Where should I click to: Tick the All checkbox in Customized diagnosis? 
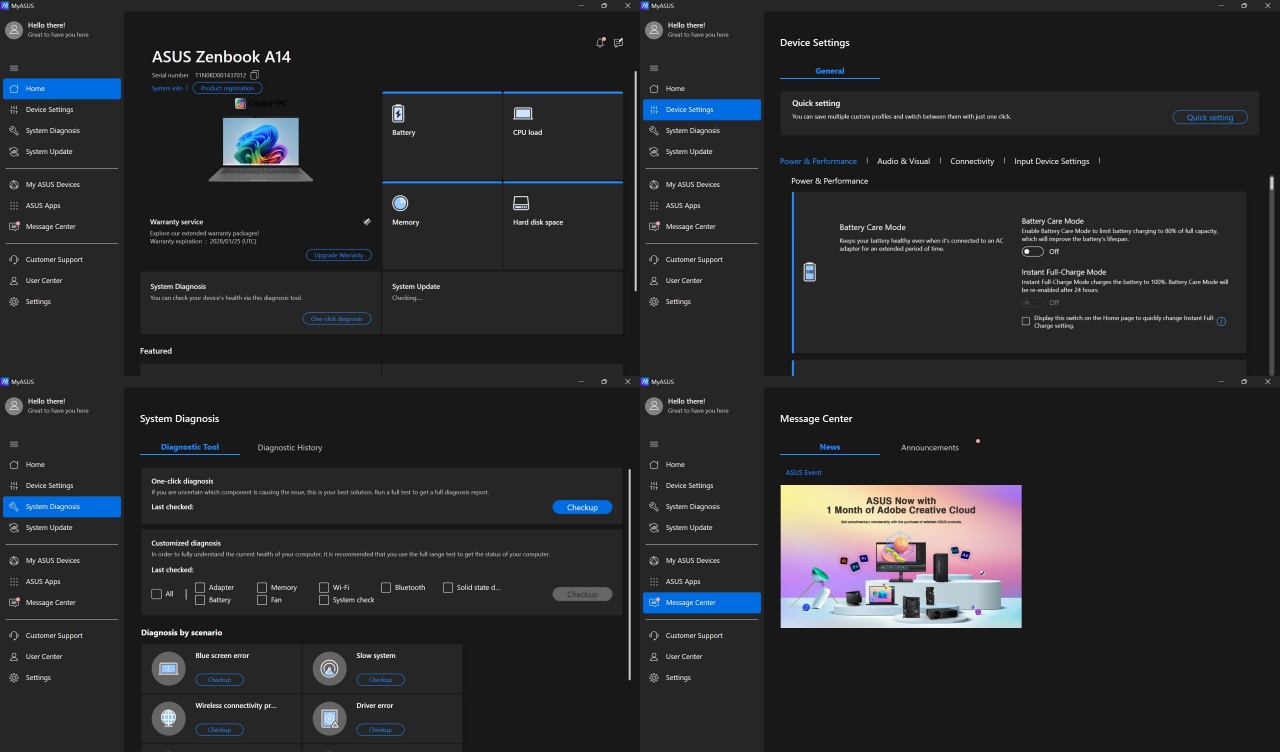tap(156, 594)
